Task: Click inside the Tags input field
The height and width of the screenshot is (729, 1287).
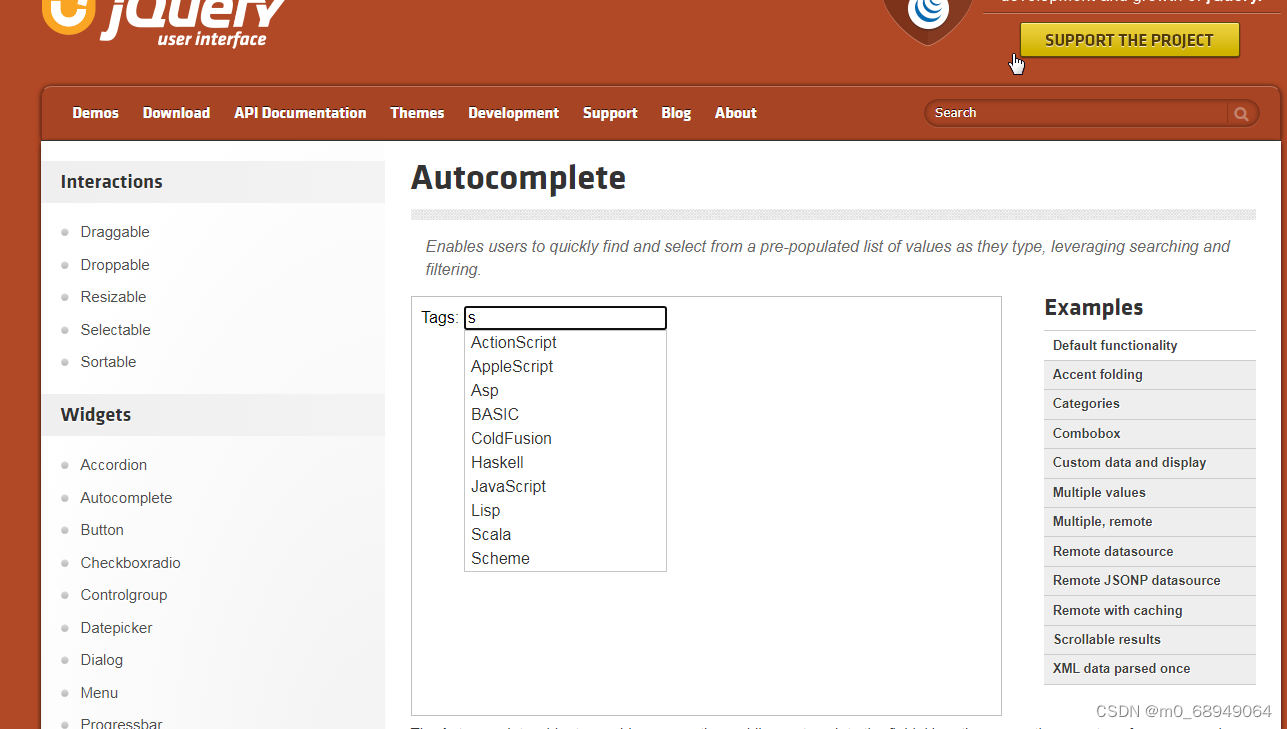Action: 565,317
